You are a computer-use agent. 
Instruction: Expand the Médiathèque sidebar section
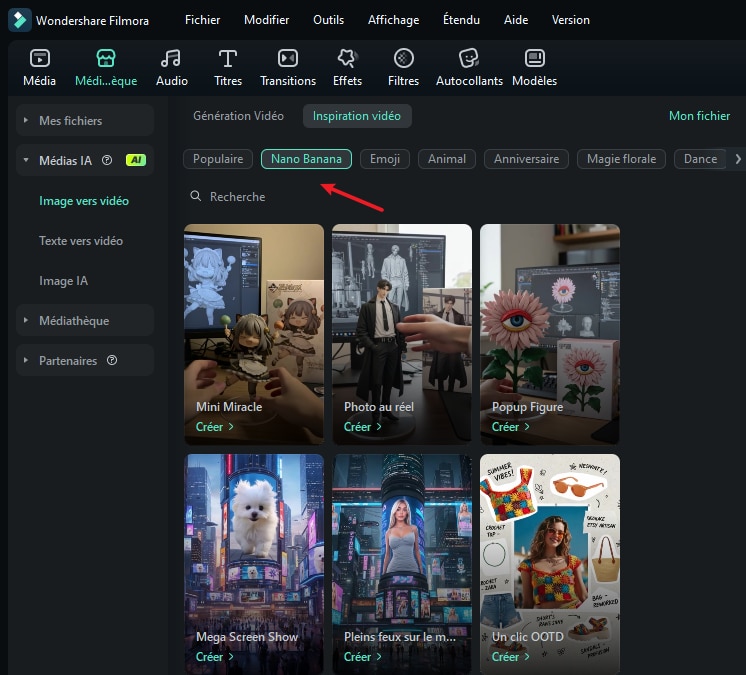(x=26, y=320)
